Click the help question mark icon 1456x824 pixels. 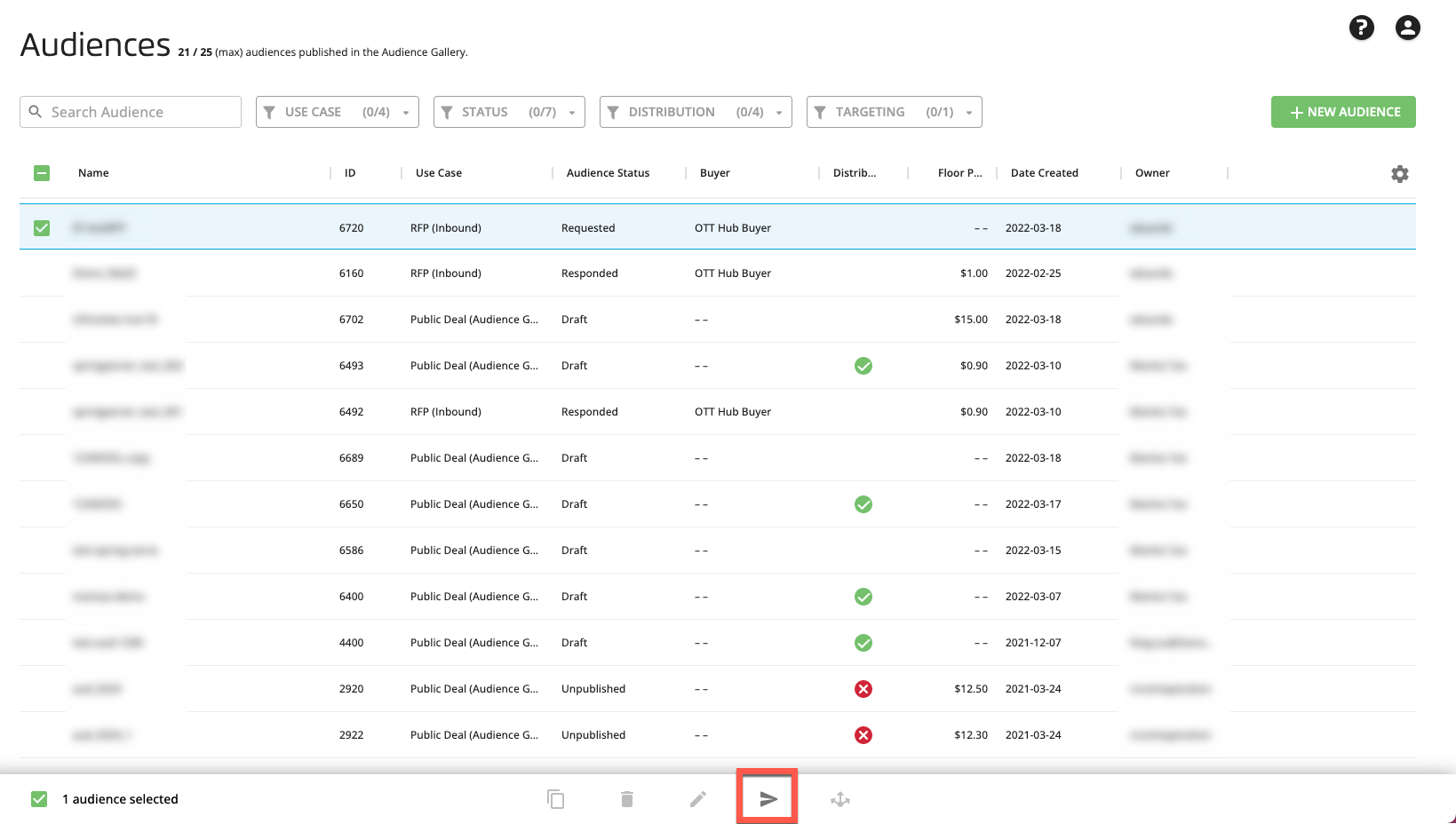point(1361,28)
